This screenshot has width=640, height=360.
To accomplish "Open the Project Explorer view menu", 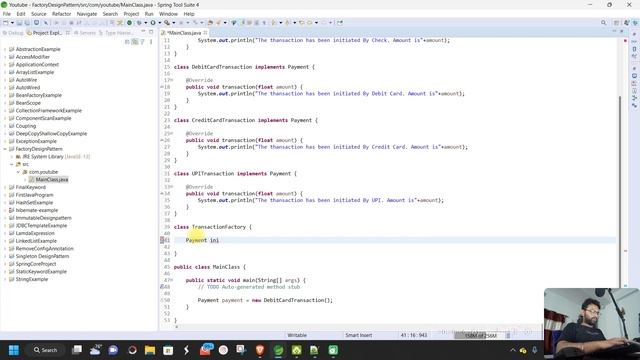I will tap(151, 42).
